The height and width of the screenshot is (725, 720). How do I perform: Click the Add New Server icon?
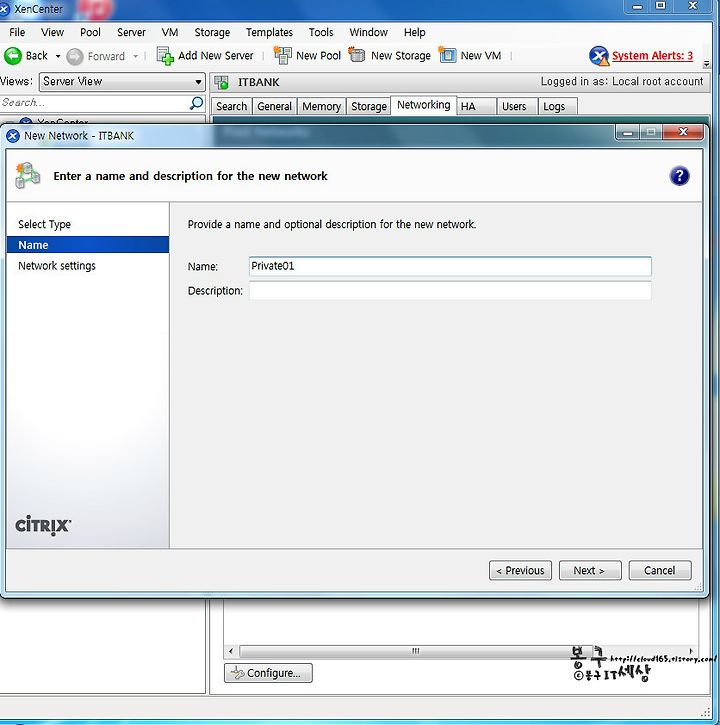pyautogui.click(x=165, y=56)
